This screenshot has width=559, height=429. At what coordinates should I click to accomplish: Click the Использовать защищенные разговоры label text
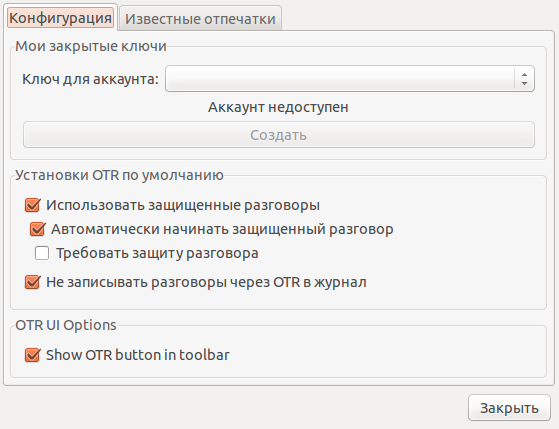pyautogui.click(x=183, y=205)
